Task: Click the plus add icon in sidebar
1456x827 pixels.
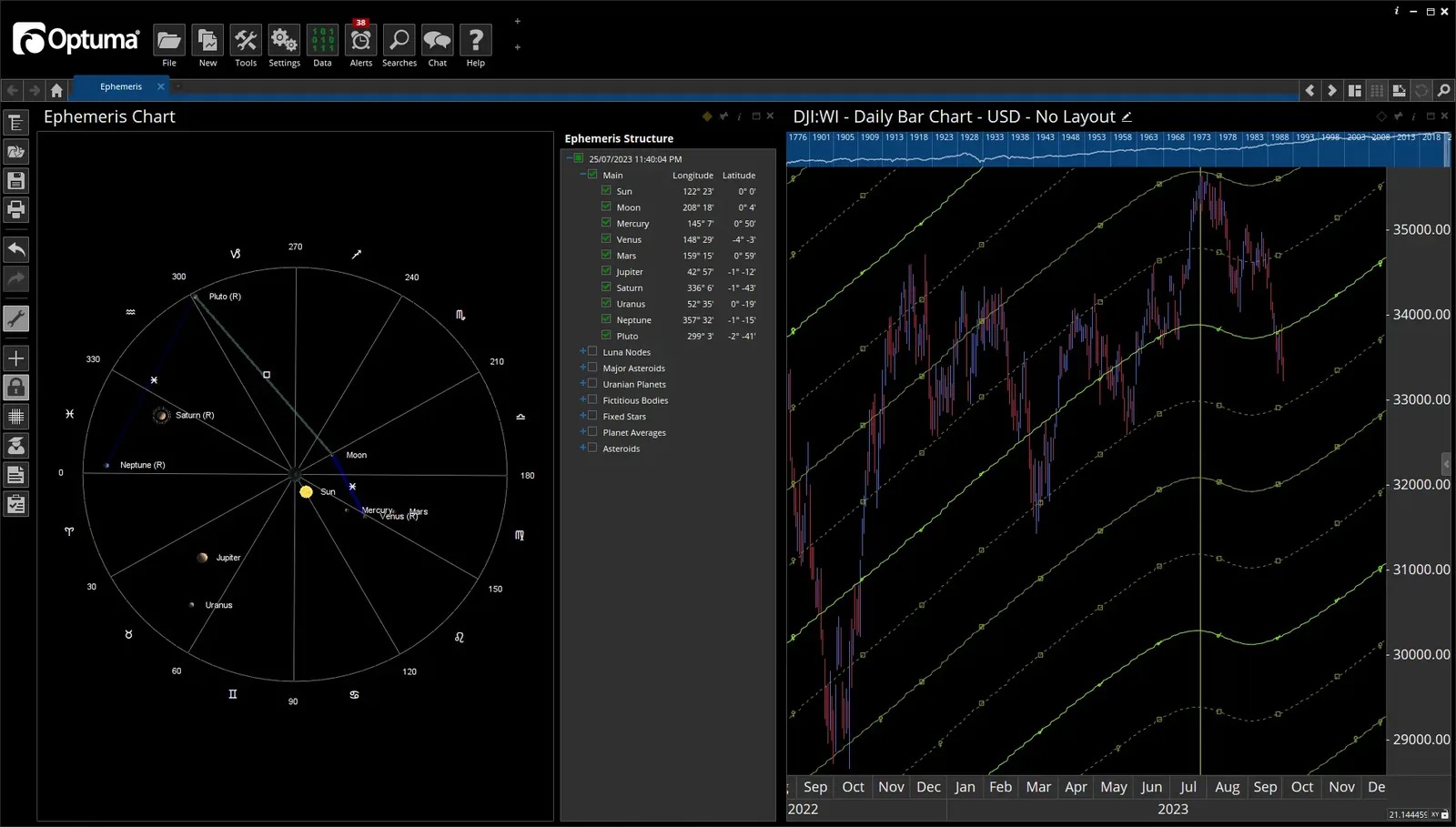Action: tap(15, 358)
